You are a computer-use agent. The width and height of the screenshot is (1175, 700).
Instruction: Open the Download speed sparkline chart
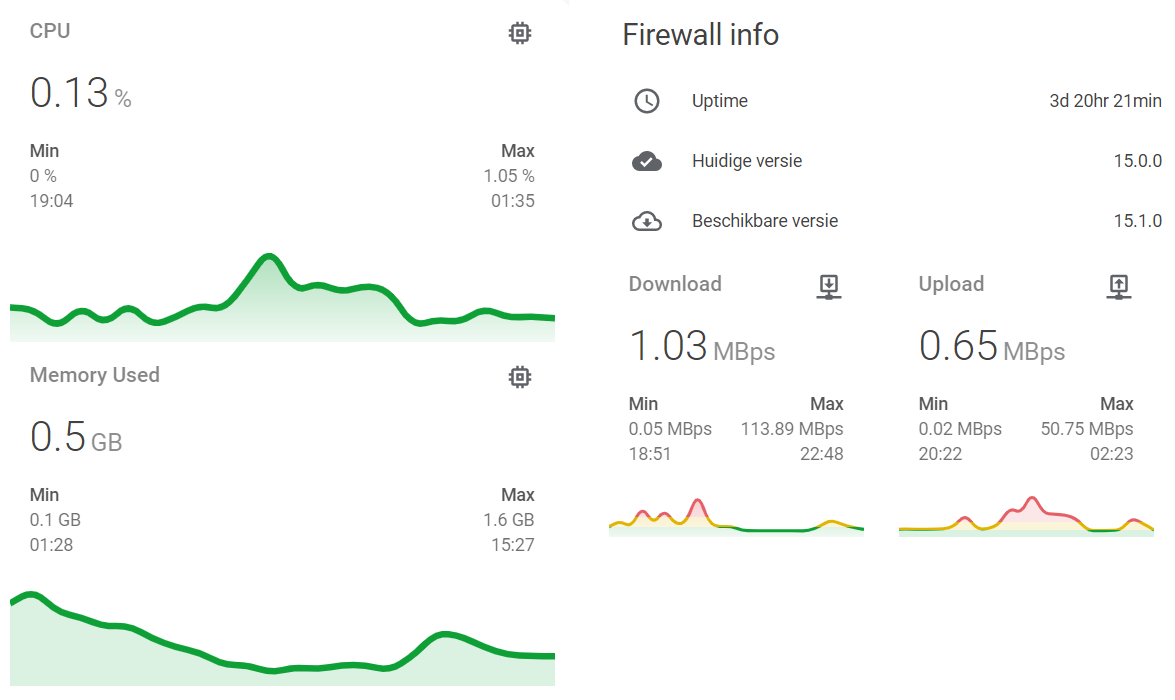point(737,517)
